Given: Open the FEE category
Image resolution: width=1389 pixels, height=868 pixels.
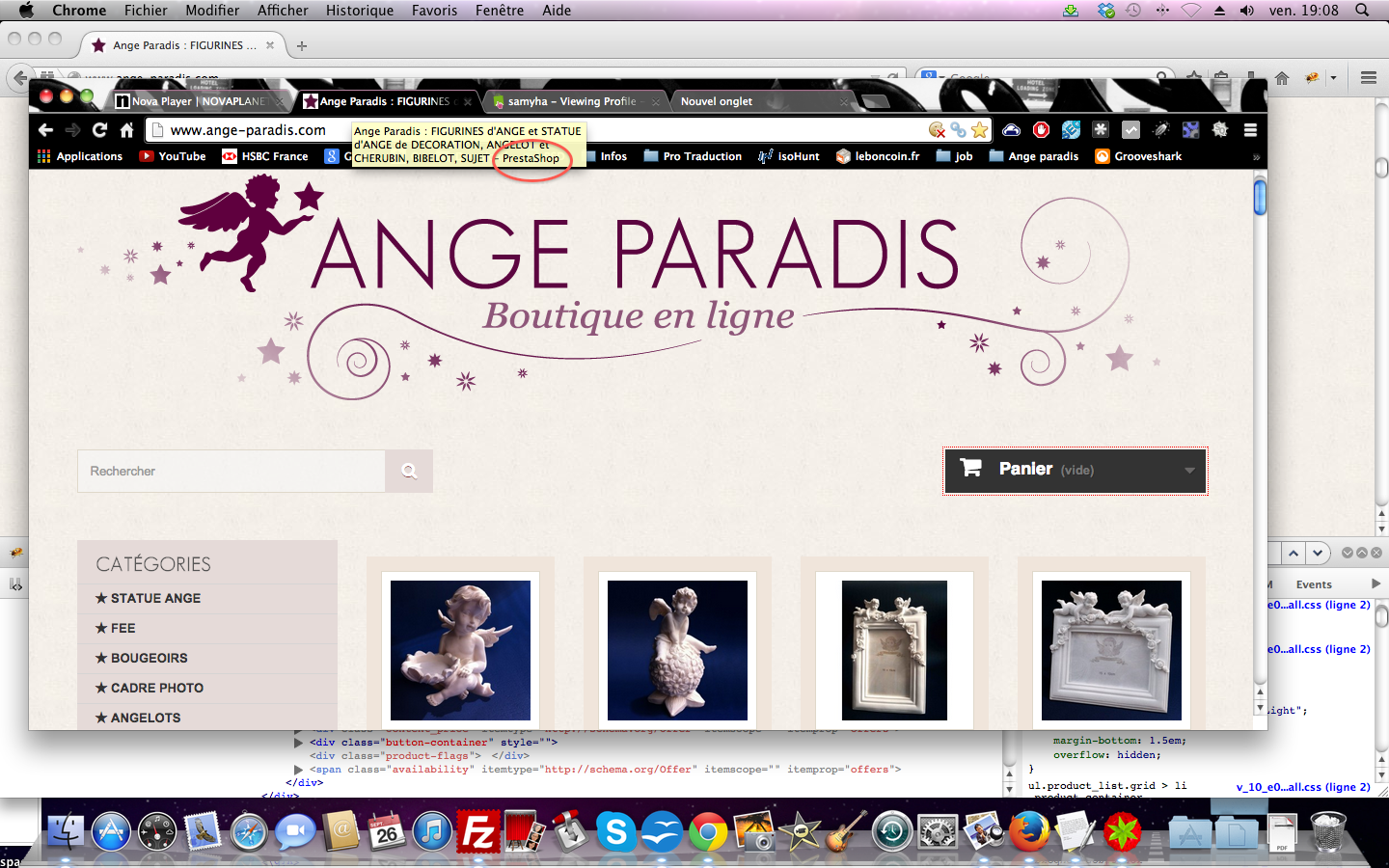Looking at the screenshot, I should 123,628.
